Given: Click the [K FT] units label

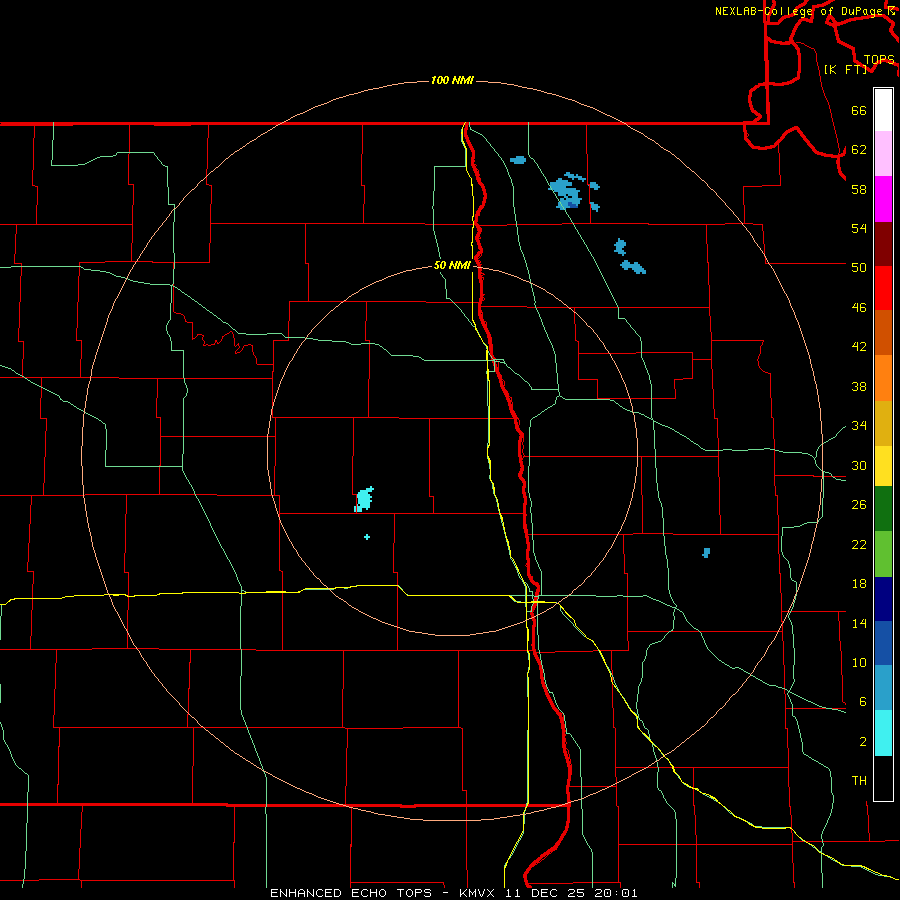Looking at the screenshot, I should click(845, 69).
